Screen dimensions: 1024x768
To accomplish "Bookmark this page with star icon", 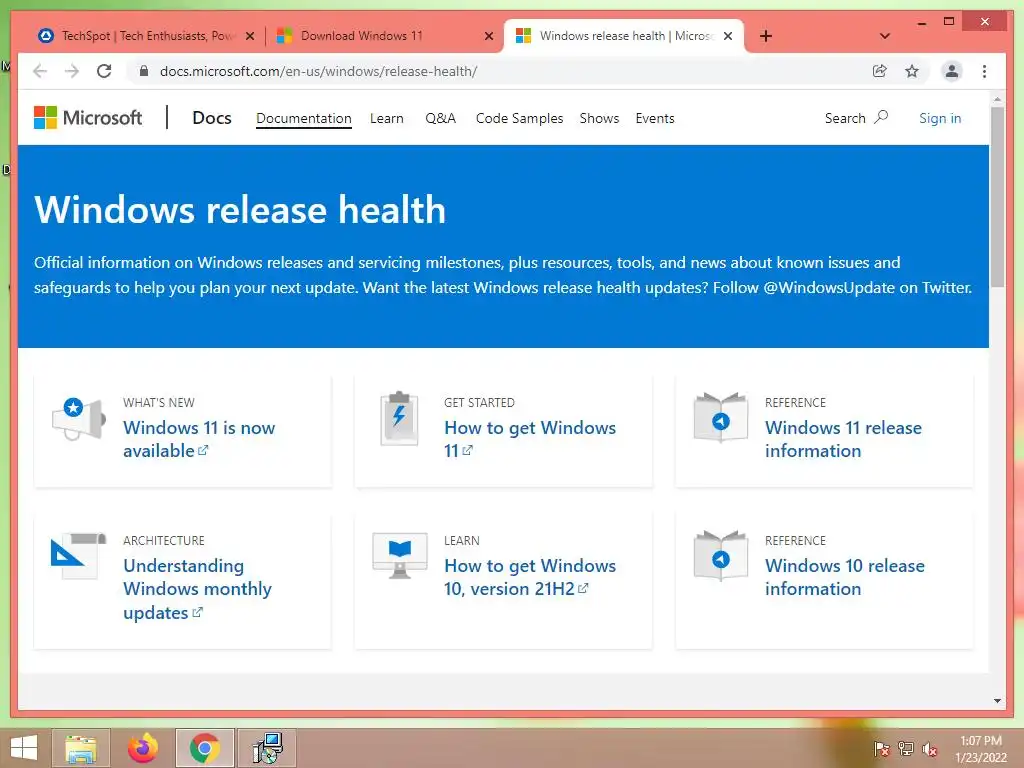I will pyautogui.click(x=912, y=71).
